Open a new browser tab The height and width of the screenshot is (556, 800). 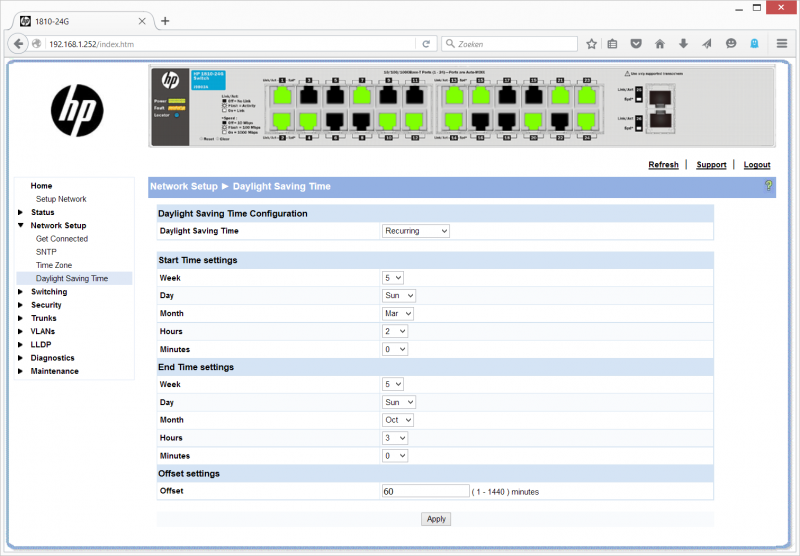pyautogui.click(x=165, y=21)
